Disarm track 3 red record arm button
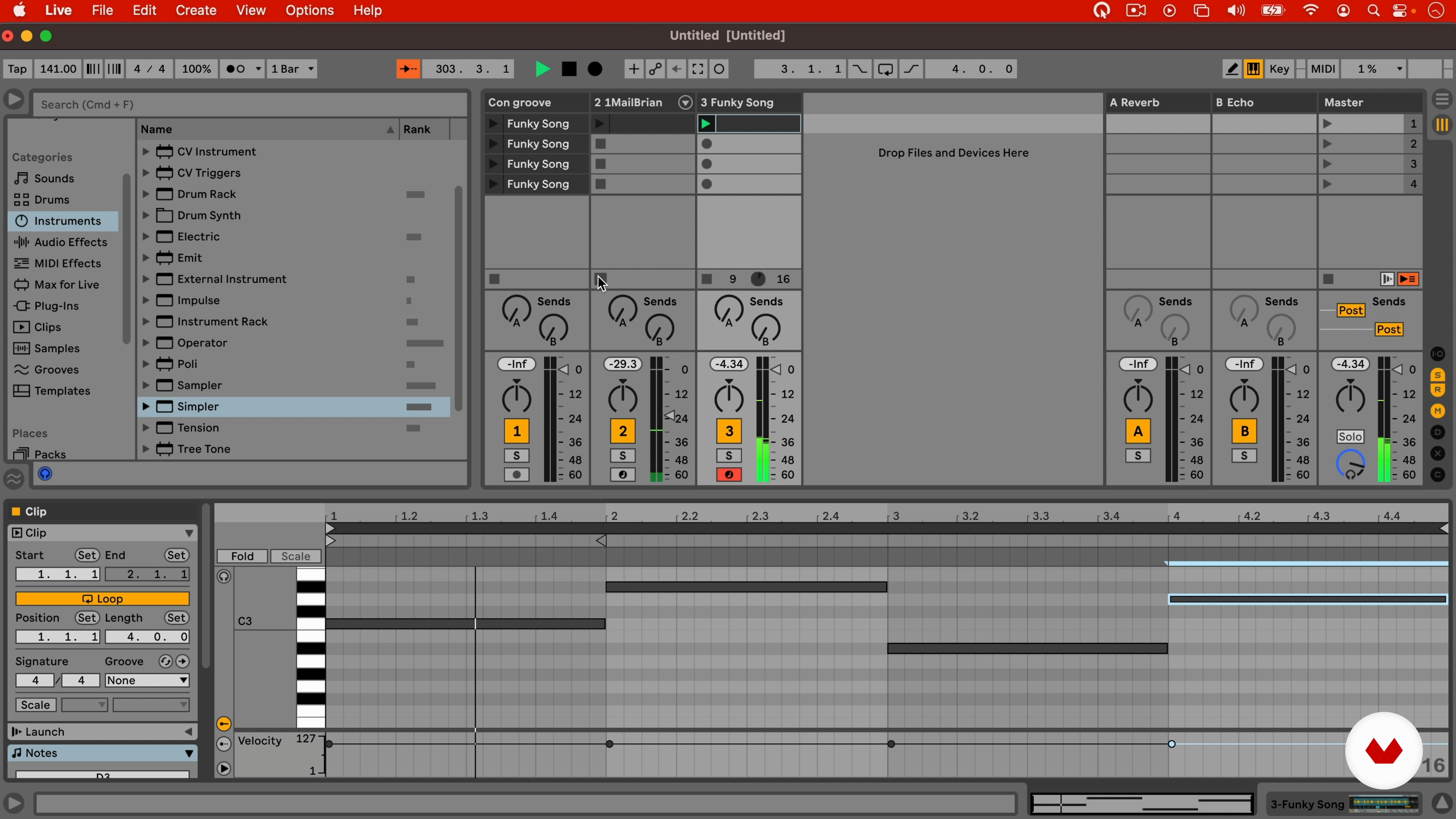 pyautogui.click(x=729, y=475)
